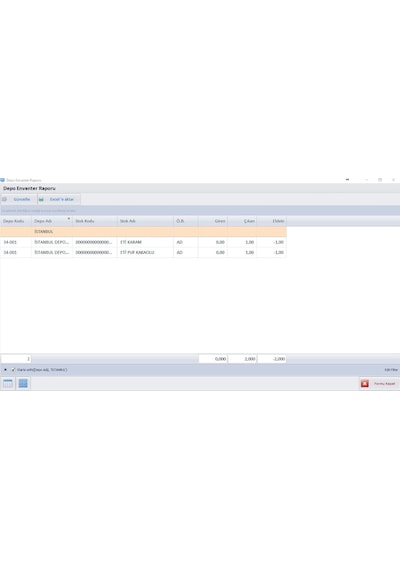Select the first grid layout icon at bottom left

click(x=8, y=384)
